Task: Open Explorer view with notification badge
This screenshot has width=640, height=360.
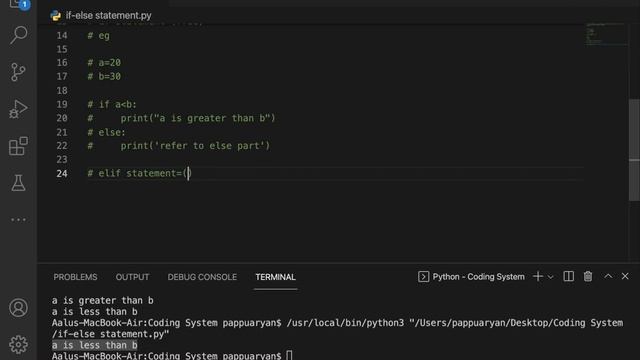Action: (x=19, y=4)
